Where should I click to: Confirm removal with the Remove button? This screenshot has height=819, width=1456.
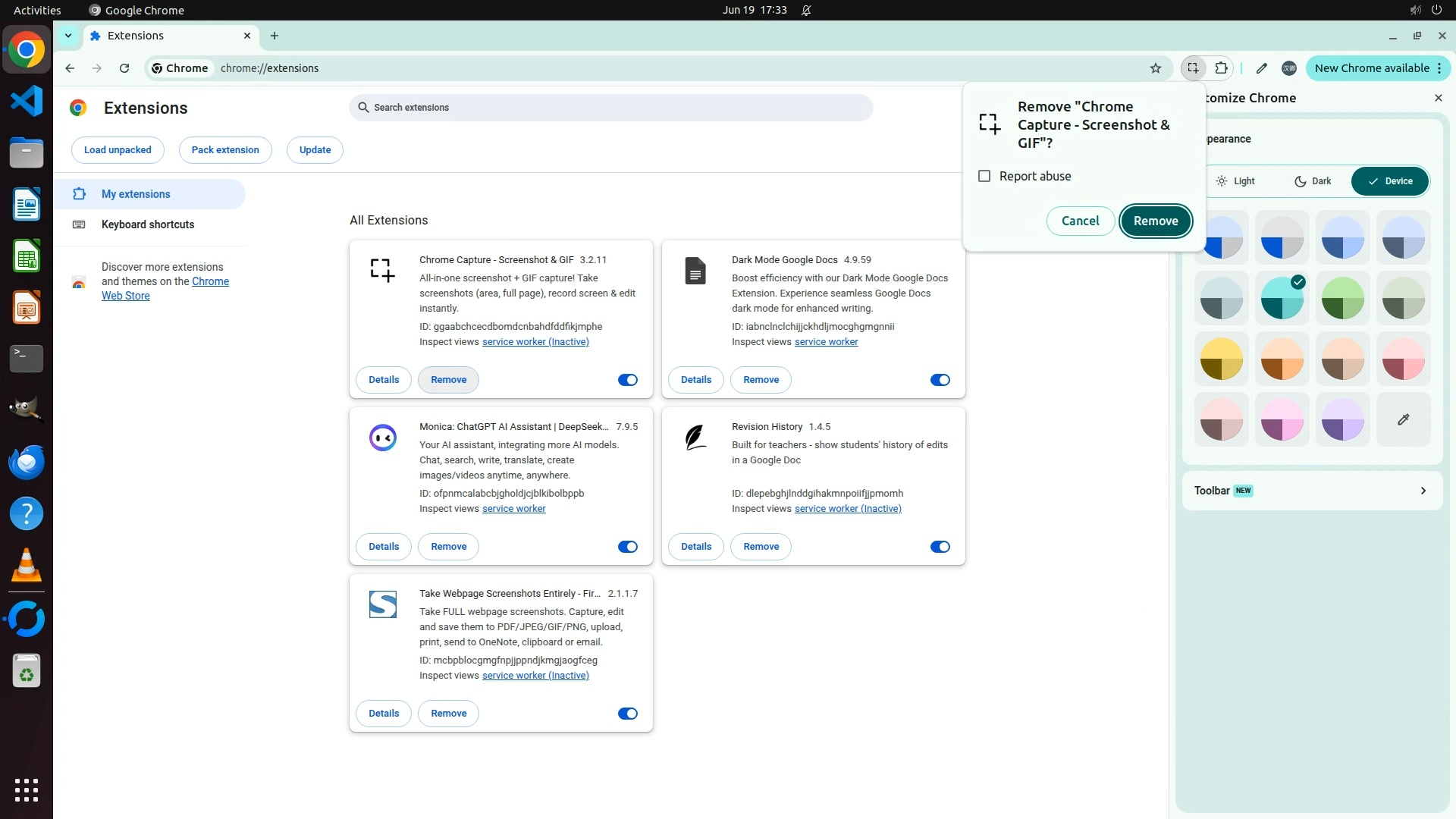(x=1155, y=221)
